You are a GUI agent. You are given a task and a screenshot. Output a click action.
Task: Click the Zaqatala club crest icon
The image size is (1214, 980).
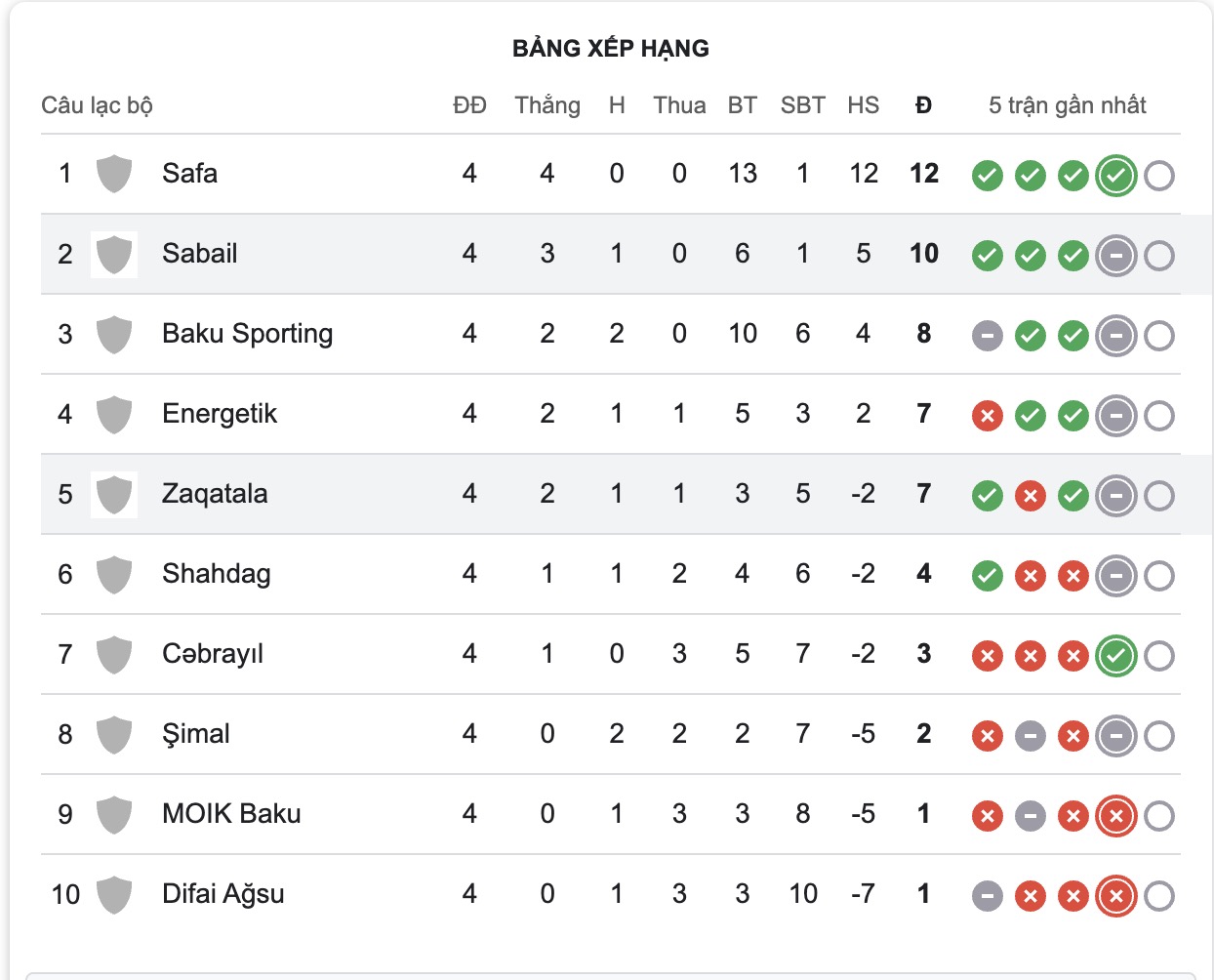pyautogui.click(x=113, y=495)
